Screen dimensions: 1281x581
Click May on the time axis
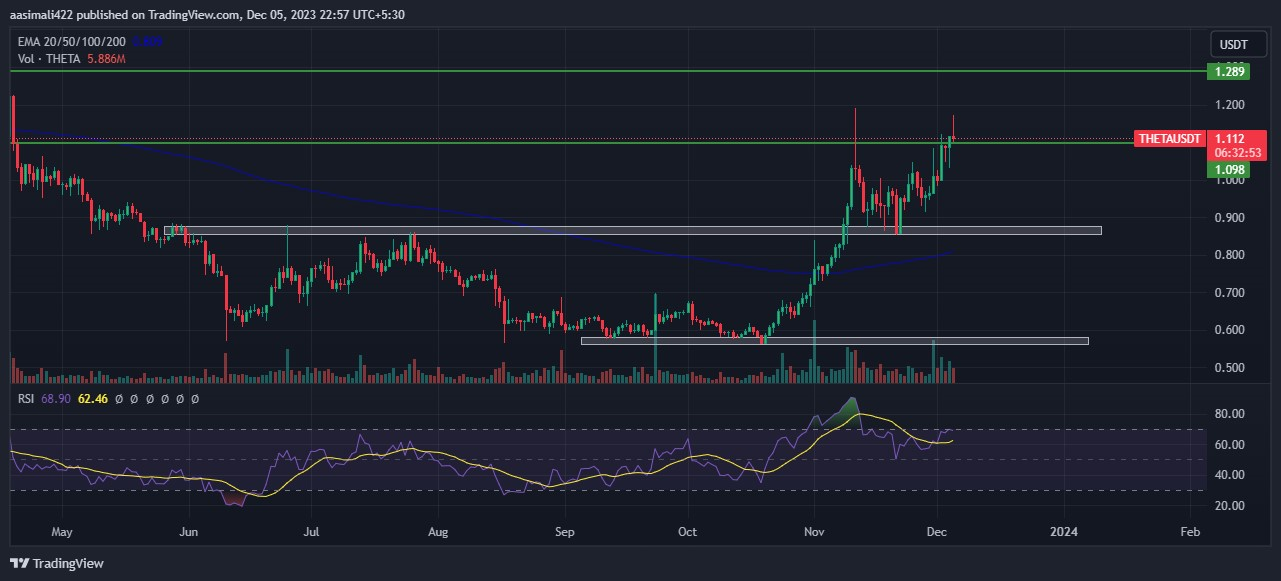pyautogui.click(x=62, y=532)
